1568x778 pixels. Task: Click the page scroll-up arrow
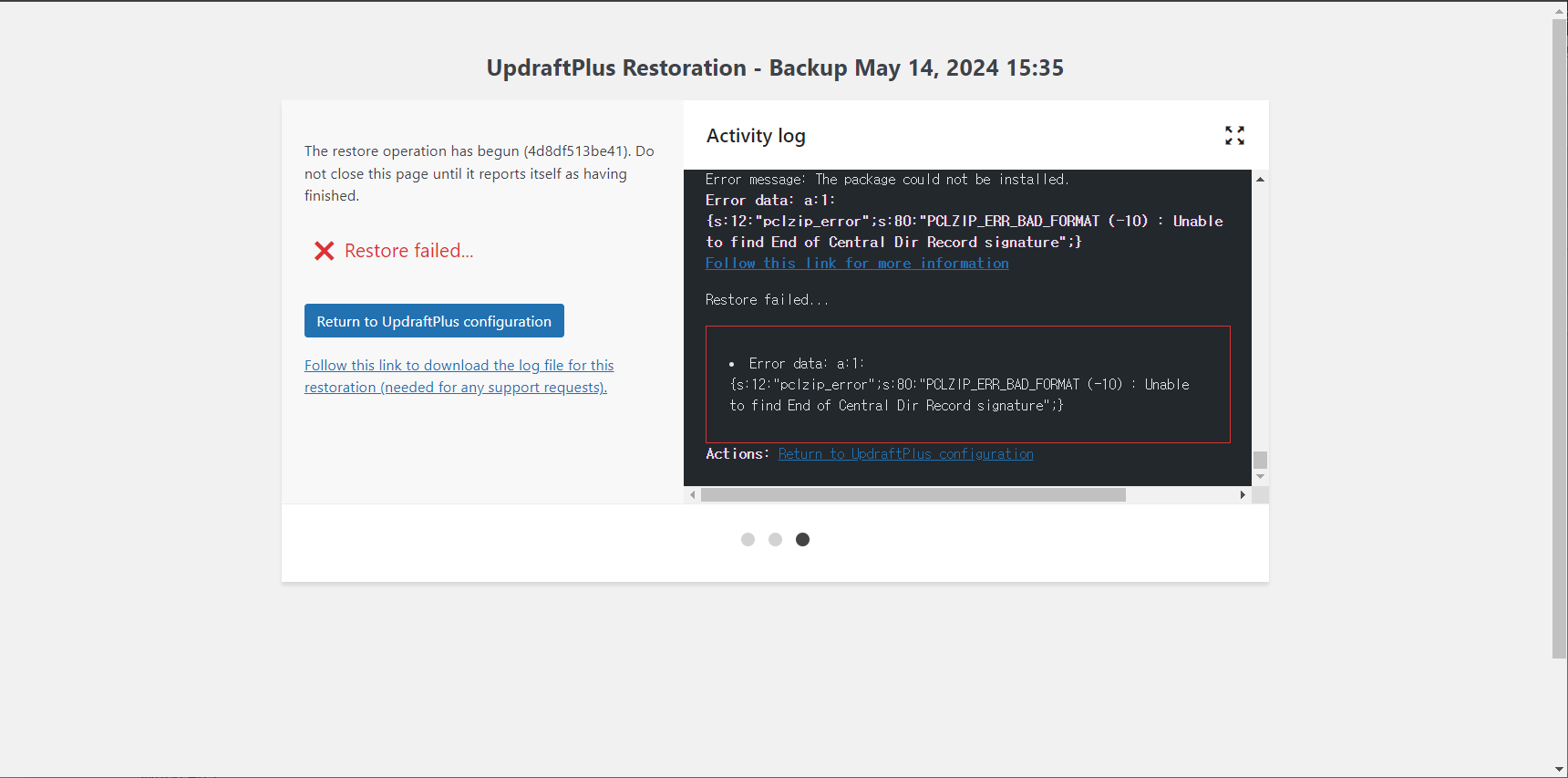point(1560,11)
